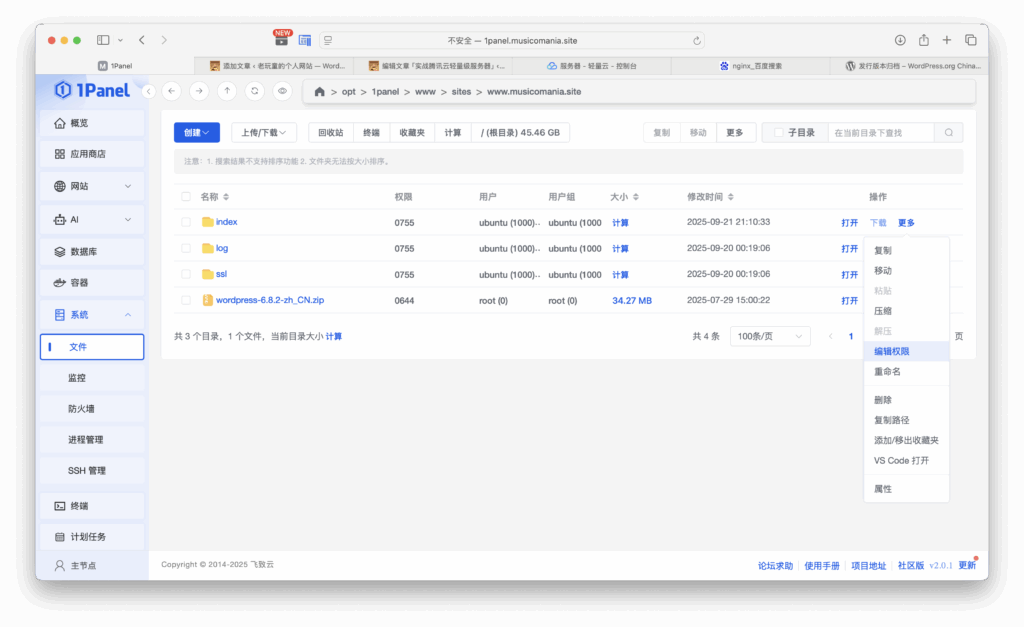Click the eye icon to show hidden files
The width and height of the screenshot is (1024, 627).
point(283,91)
